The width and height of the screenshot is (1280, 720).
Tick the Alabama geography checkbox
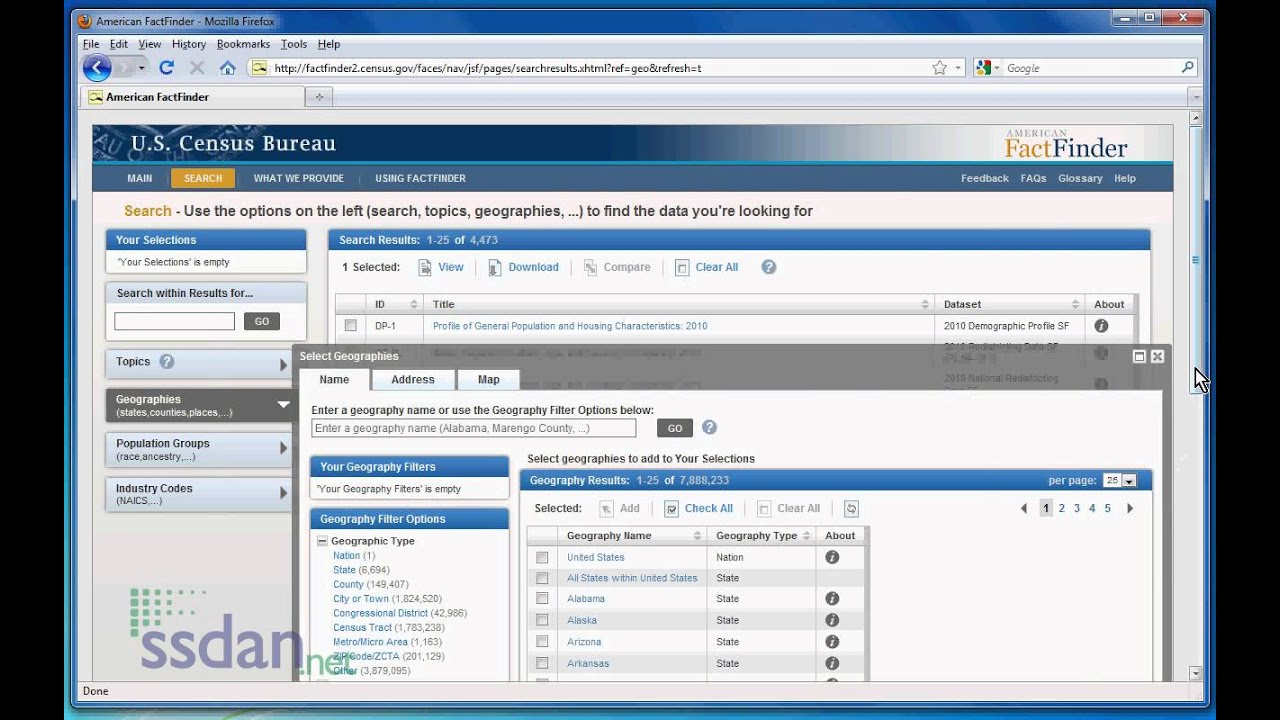click(x=542, y=598)
